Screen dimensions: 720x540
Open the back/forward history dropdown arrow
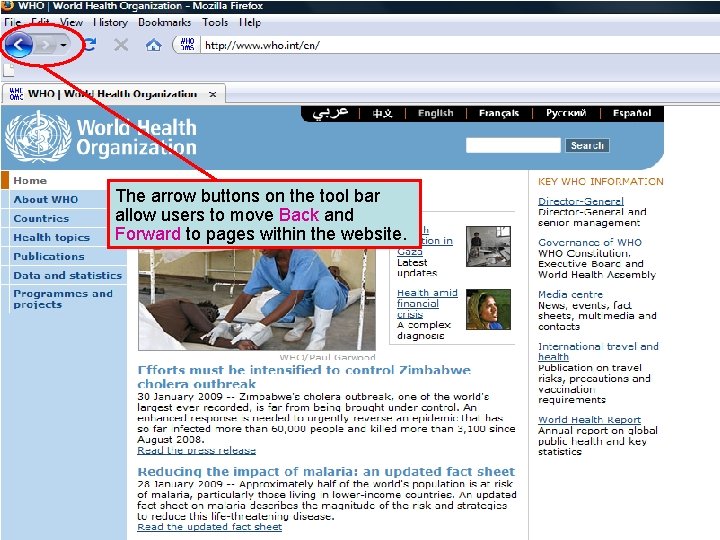point(63,45)
